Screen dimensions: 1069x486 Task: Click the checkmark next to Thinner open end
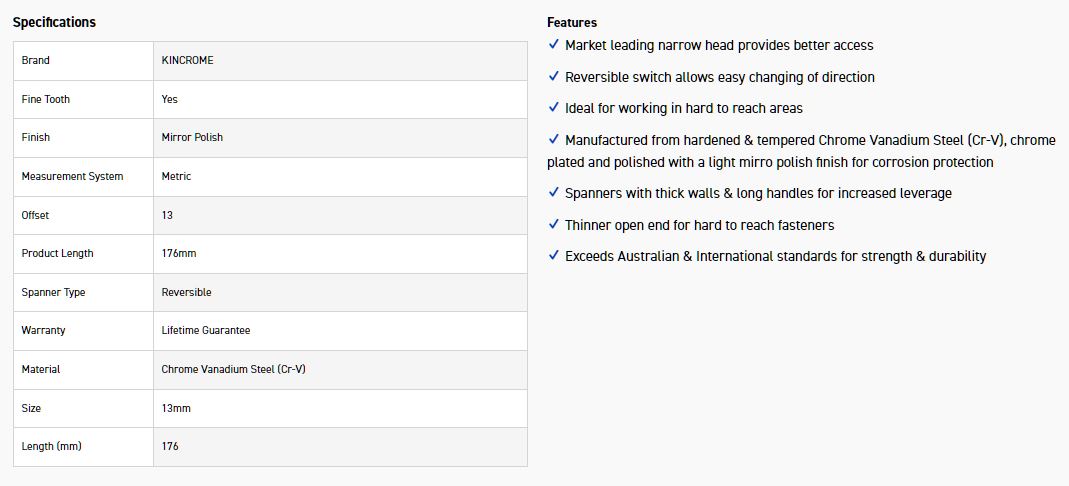point(554,225)
